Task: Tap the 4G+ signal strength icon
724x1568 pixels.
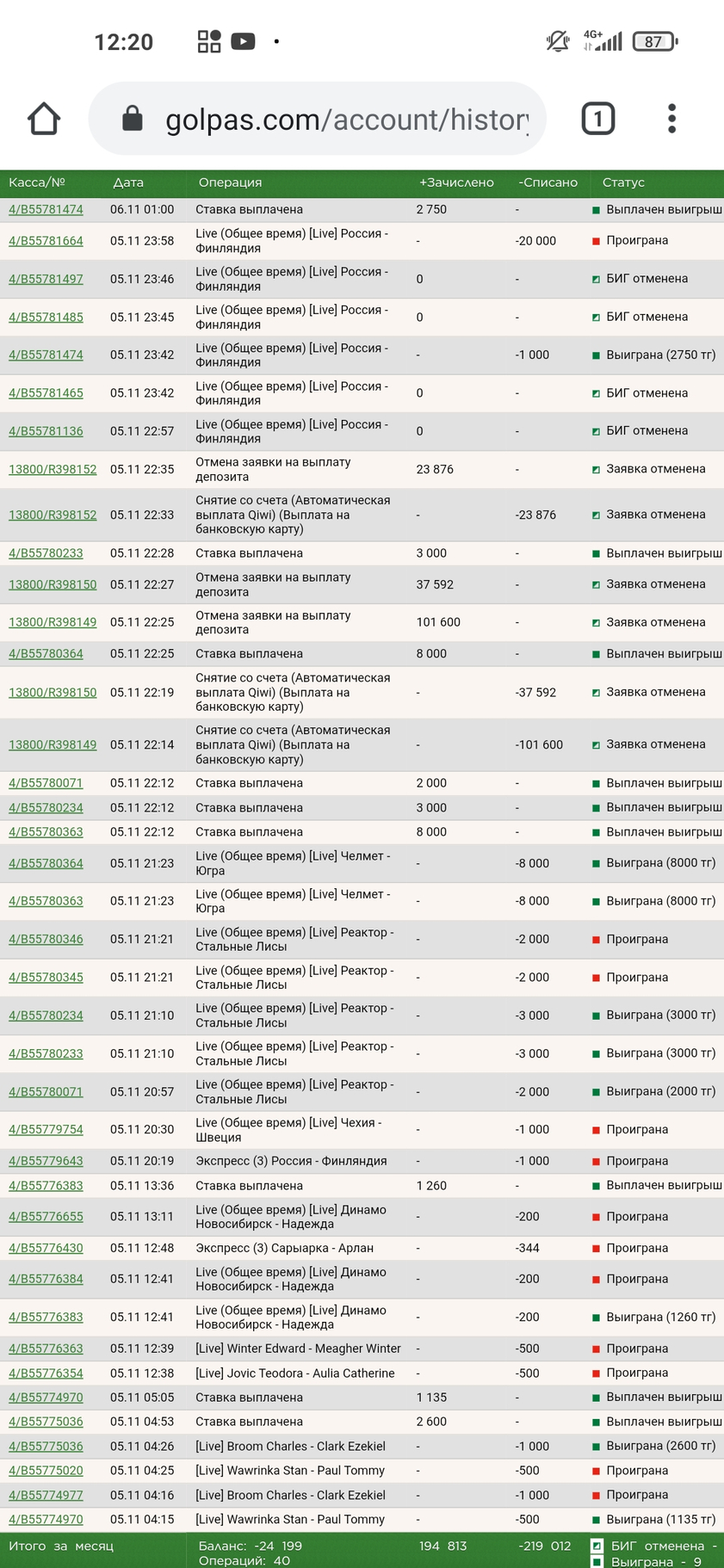Action: point(603,40)
